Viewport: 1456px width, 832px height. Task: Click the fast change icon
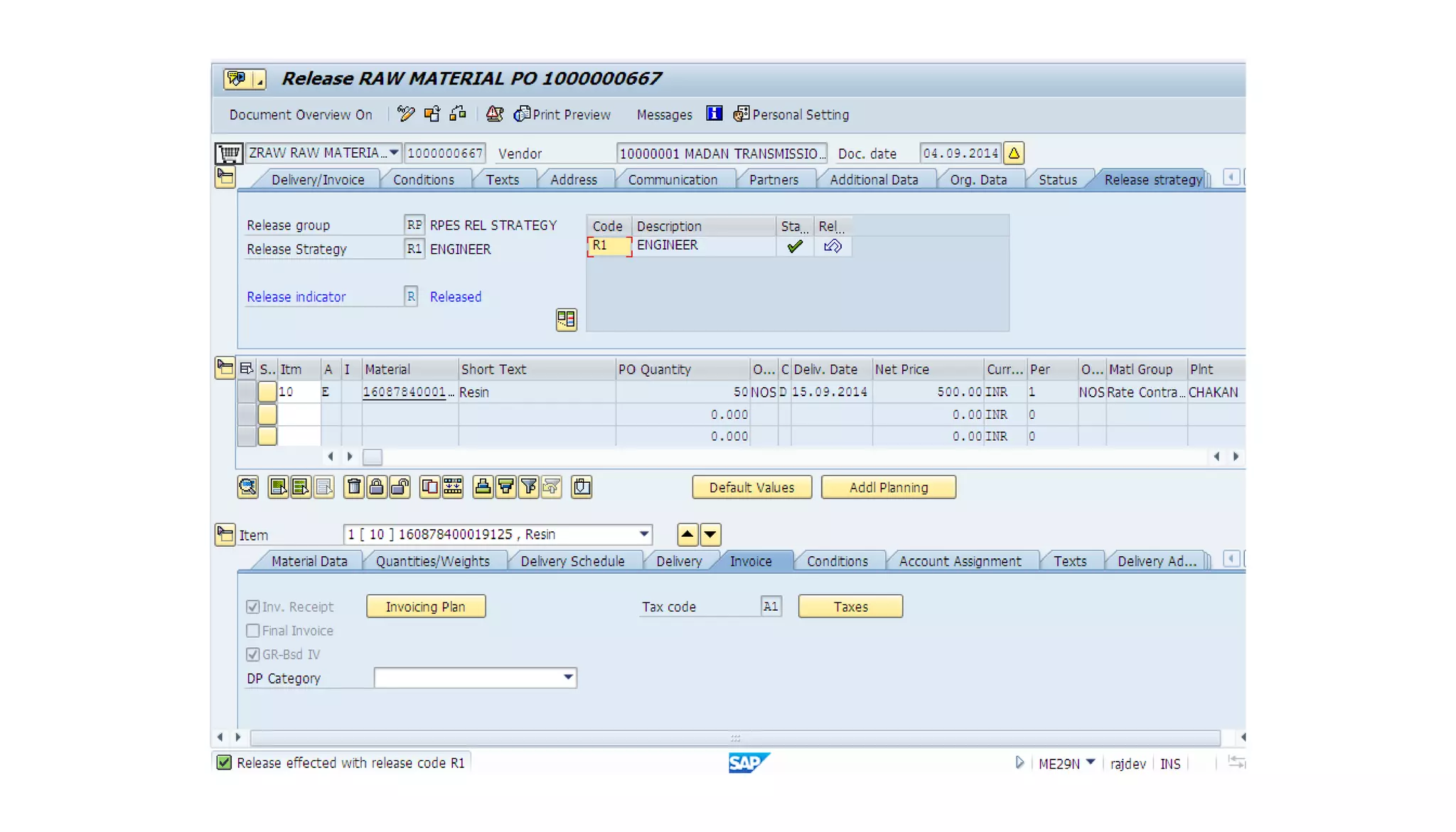[x=452, y=487]
